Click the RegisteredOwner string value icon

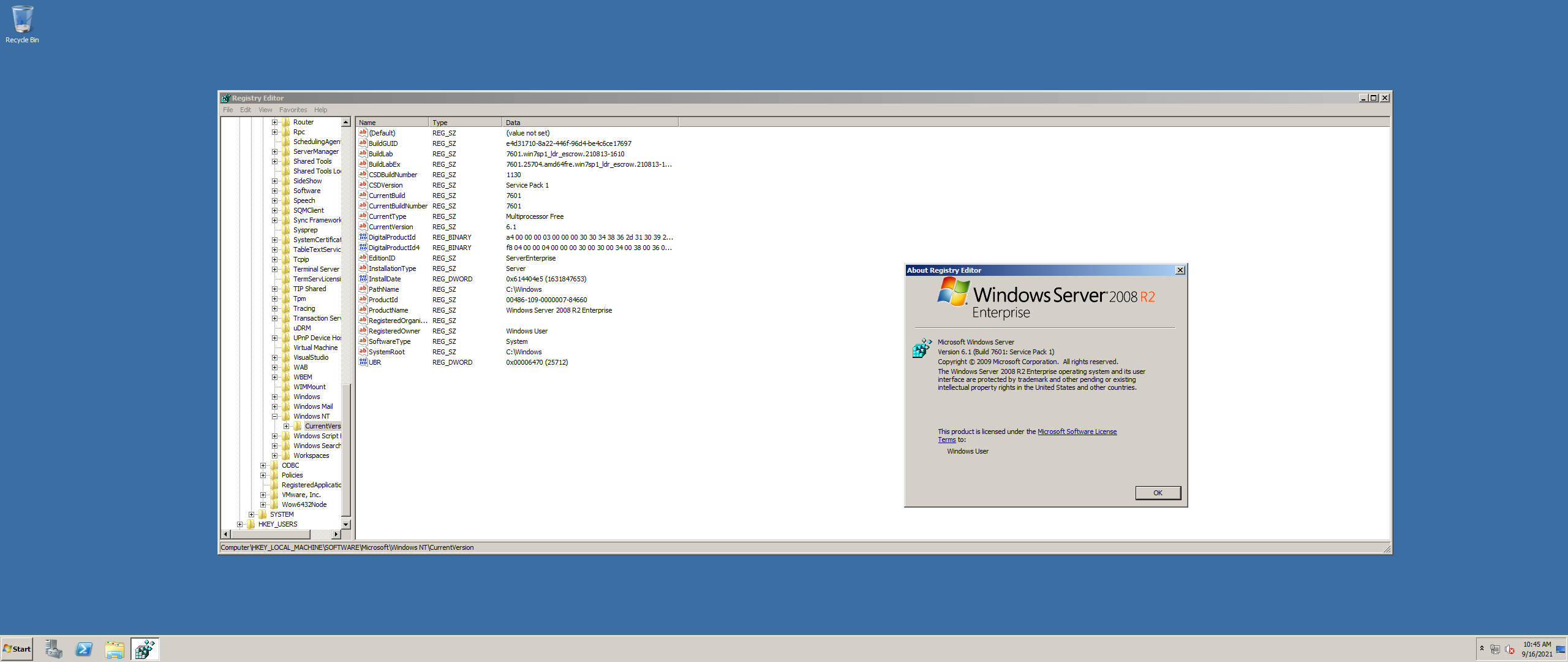(x=363, y=330)
